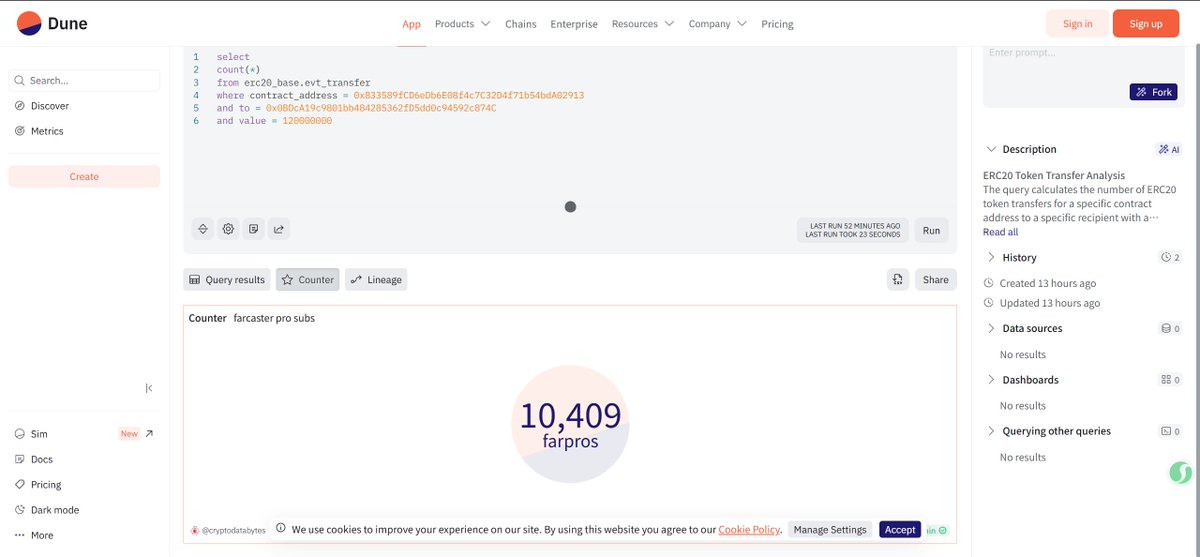Fork this query

[1153, 92]
